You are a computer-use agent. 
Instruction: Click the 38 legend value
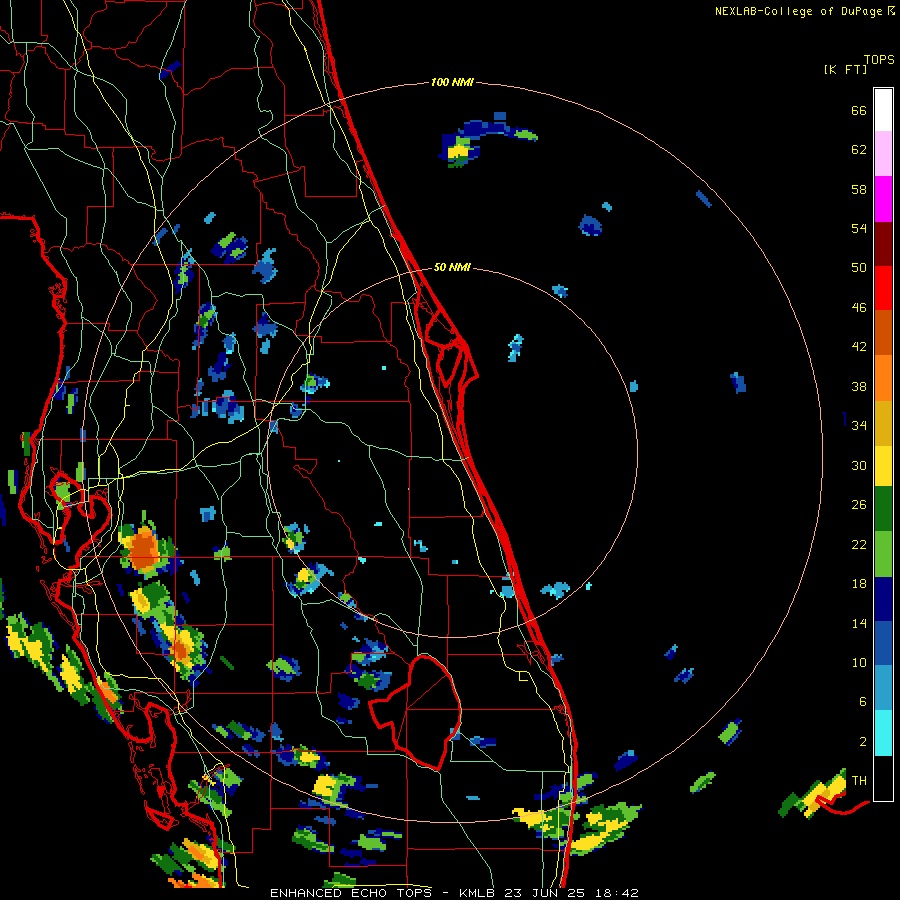tap(859, 387)
